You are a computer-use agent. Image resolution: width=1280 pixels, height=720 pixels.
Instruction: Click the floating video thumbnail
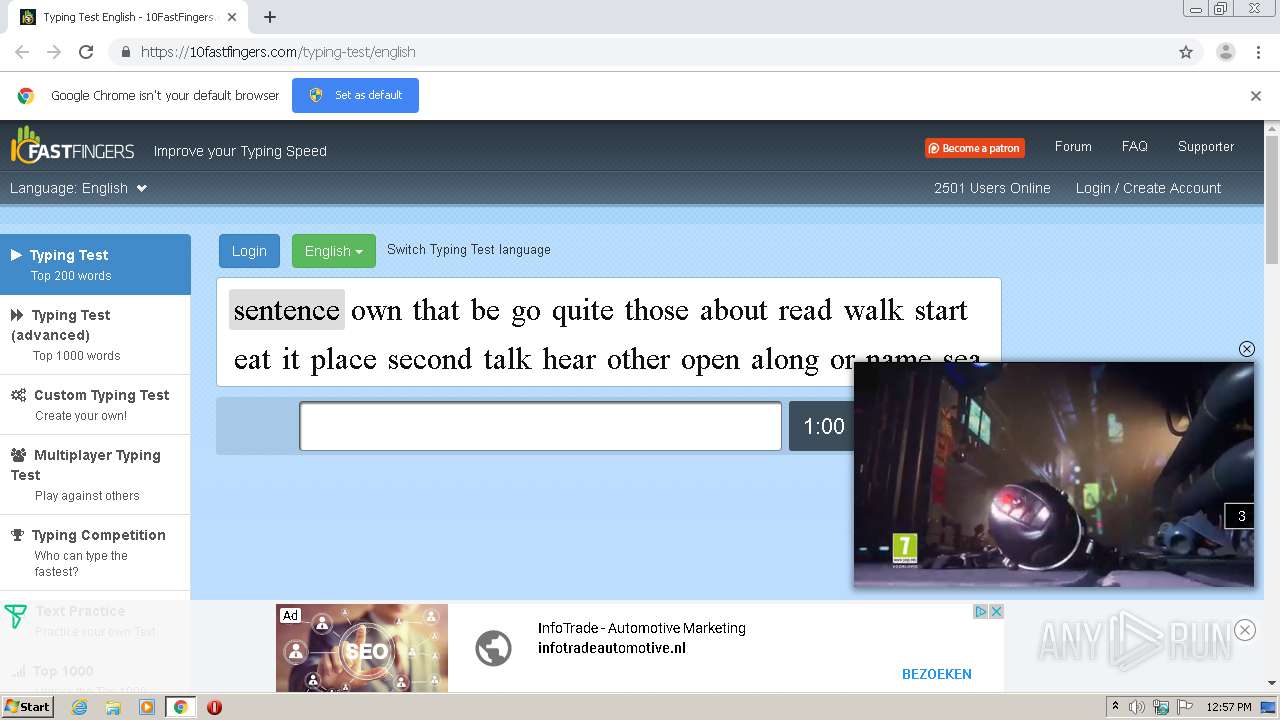1054,474
